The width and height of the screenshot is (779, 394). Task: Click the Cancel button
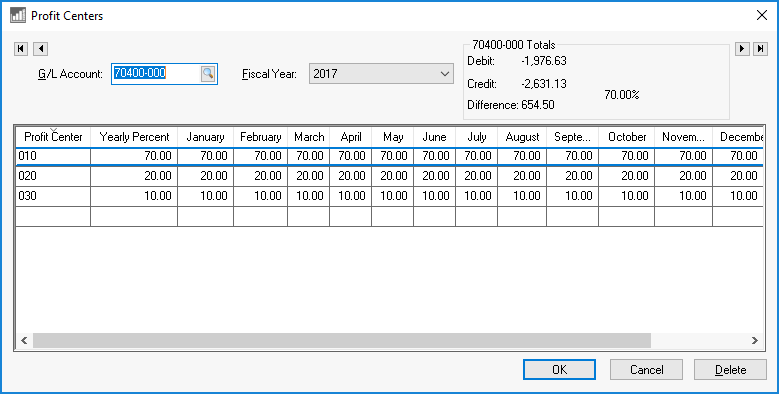pos(646,370)
